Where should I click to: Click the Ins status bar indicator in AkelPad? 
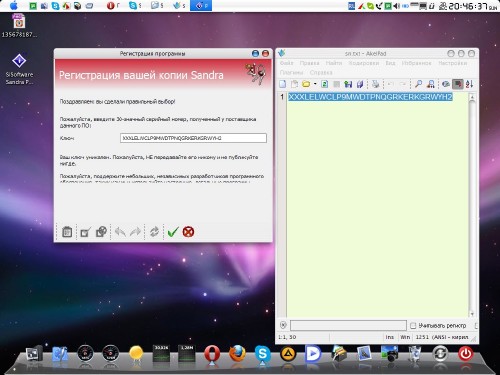(x=390, y=337)
